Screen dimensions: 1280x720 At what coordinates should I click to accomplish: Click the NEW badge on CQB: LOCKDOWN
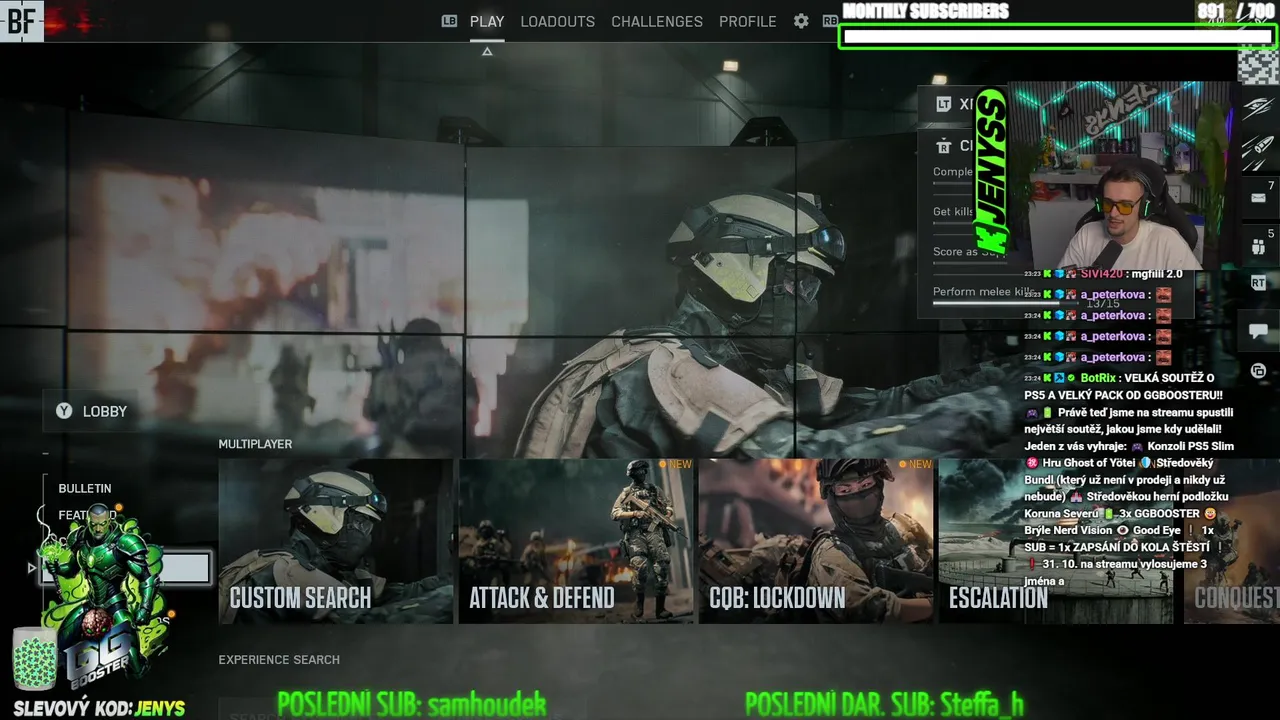click(x=915, y=464)
